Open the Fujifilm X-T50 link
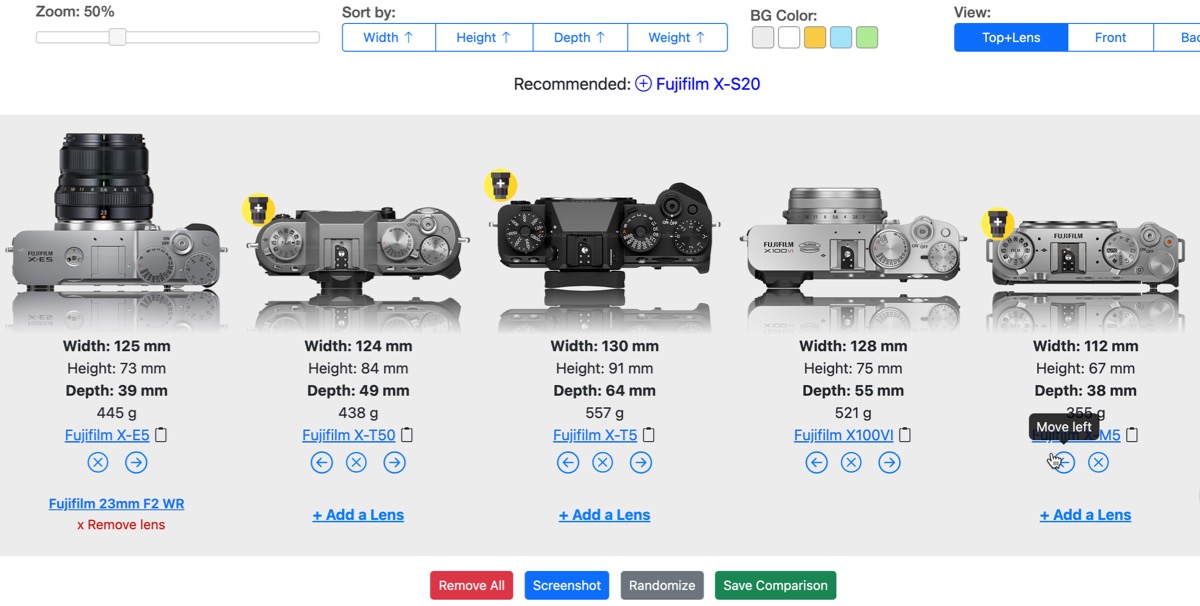1200x606 pixels. [x=349, y=435]
